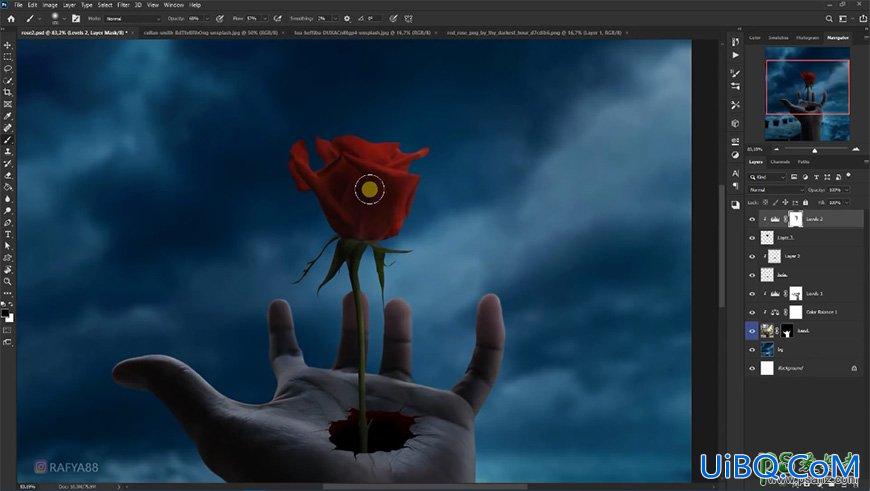Viewport: 870px width, 491px height.
Task: Open the search icon at top right
Action: (829, 18)
